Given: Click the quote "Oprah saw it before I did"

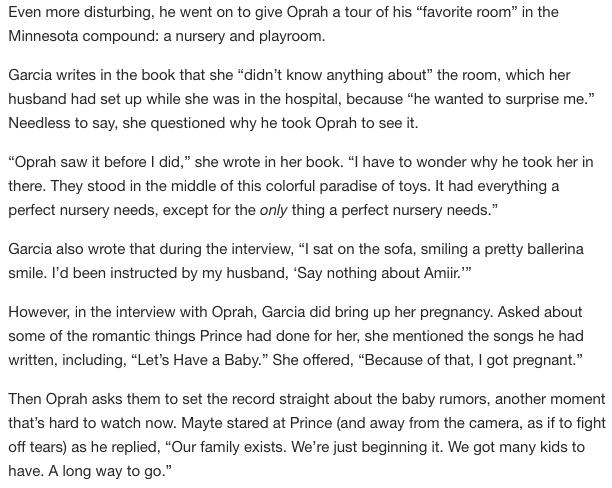Looking at the screenshot, I should tap(96, 162).
